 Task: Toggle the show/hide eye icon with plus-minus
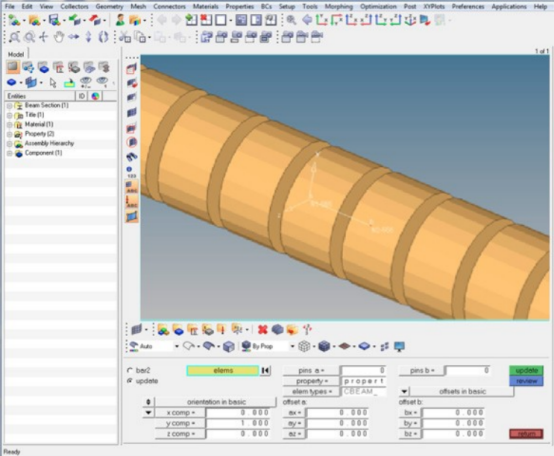[86, 83]
